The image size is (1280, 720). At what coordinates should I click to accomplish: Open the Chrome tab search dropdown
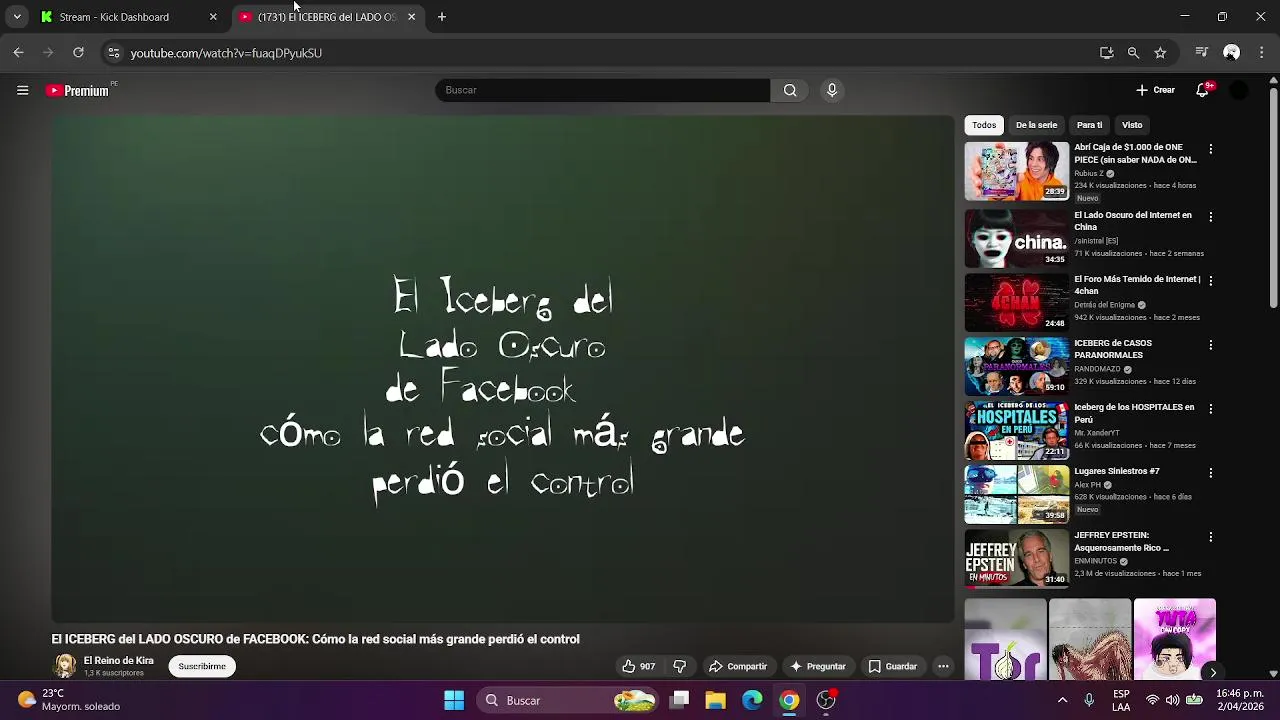click(x=17, y=17)
